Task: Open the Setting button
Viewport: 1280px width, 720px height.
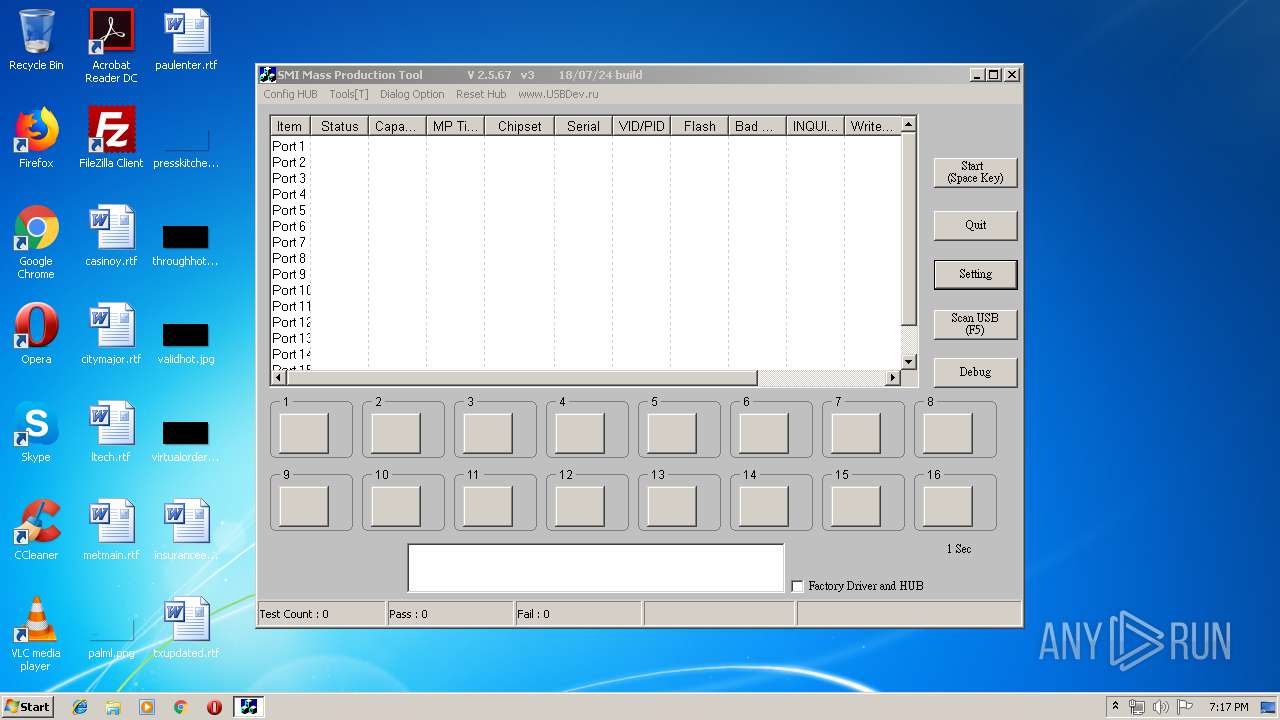Action: (975, 274)
